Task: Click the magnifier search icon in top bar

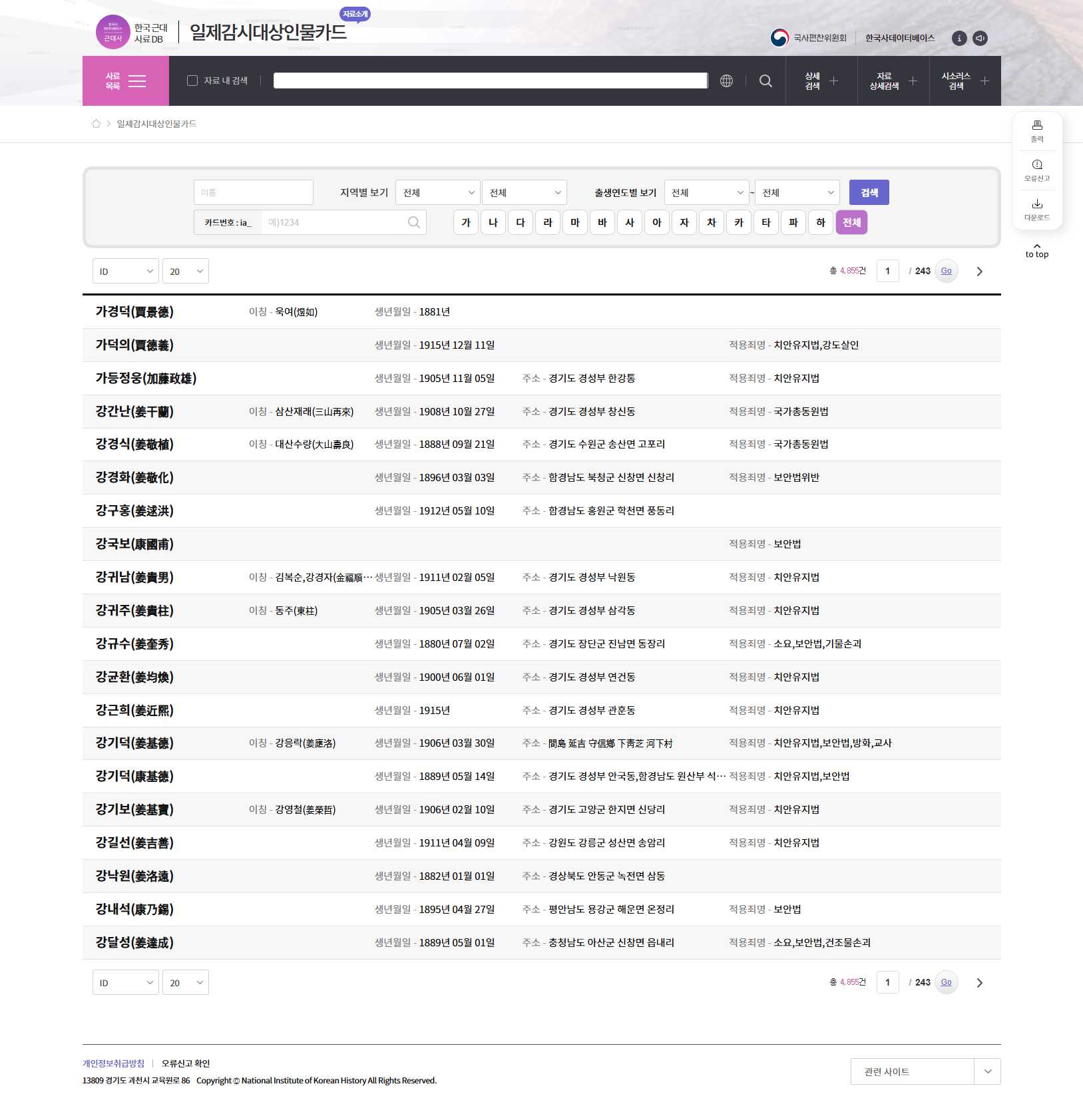Action: (x=765, y=81)
